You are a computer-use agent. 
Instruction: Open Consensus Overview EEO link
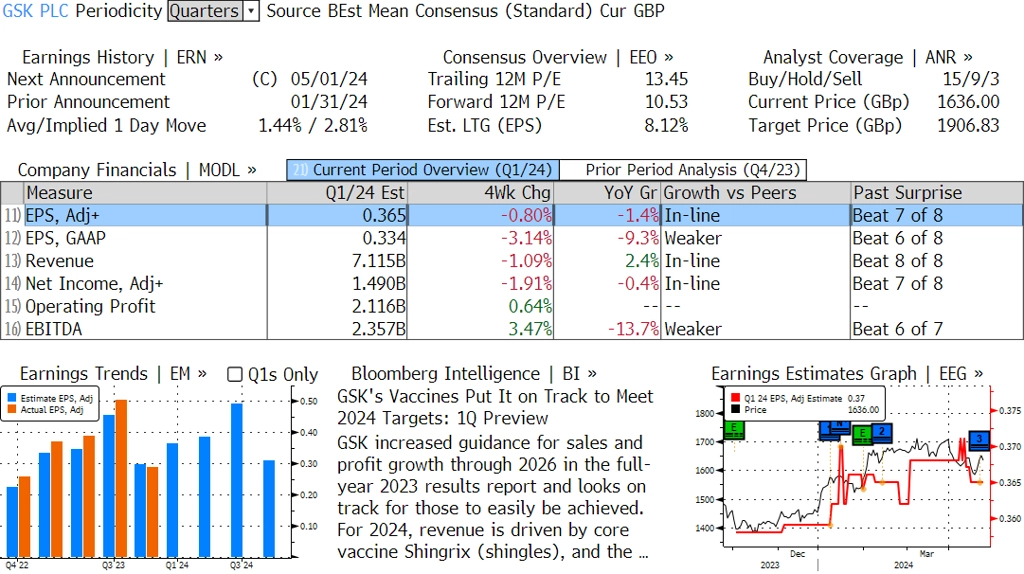point(558,57)
